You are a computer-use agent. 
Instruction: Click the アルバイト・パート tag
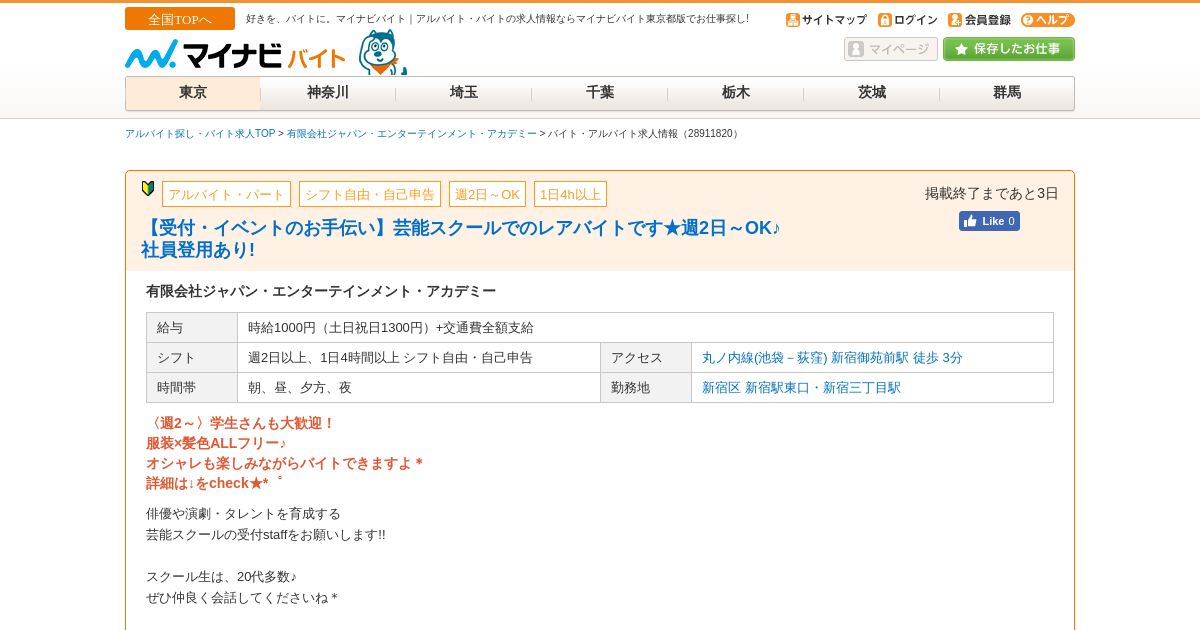[x=226, y=194]
